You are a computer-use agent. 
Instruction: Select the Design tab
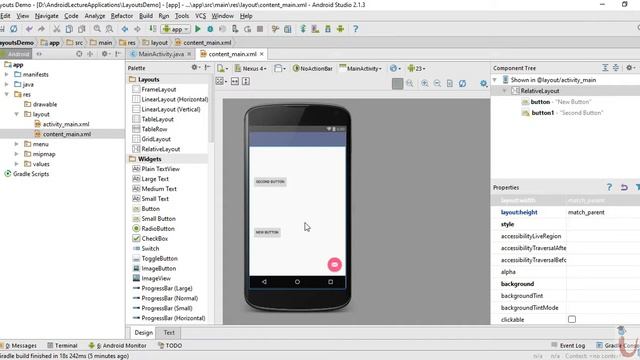tap(143, 333)
